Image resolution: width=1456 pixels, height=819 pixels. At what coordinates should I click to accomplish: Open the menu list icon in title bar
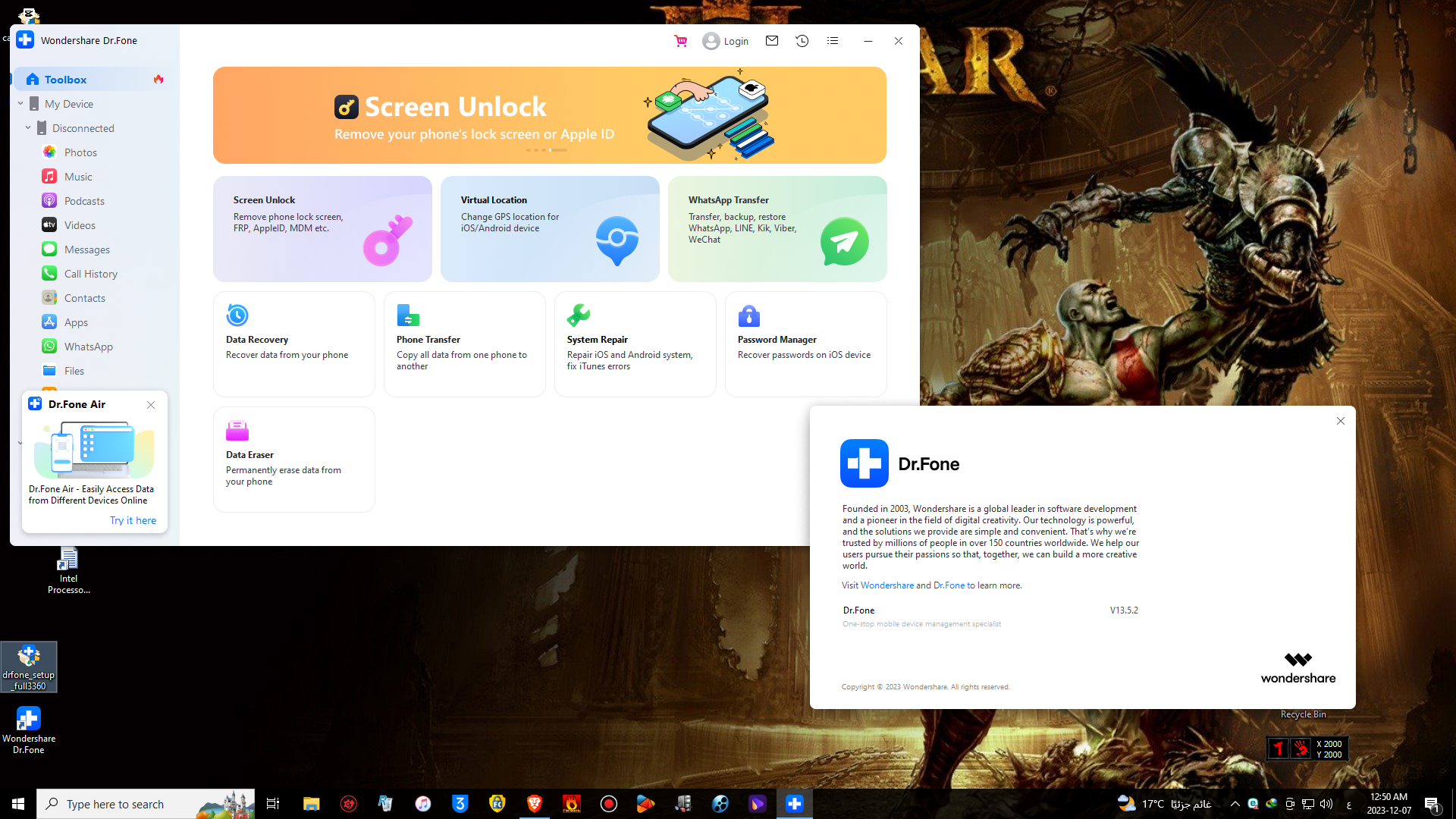click(833, 41)
